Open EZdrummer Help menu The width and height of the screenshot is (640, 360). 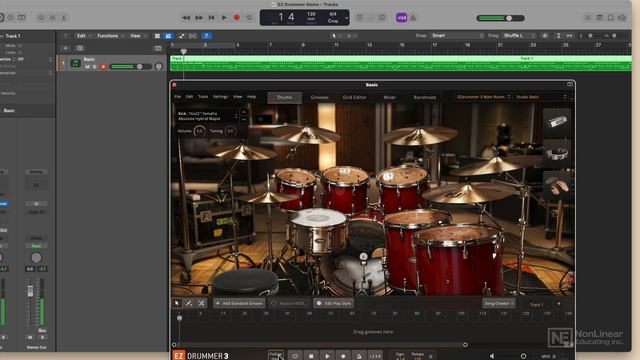pos(251,97)
